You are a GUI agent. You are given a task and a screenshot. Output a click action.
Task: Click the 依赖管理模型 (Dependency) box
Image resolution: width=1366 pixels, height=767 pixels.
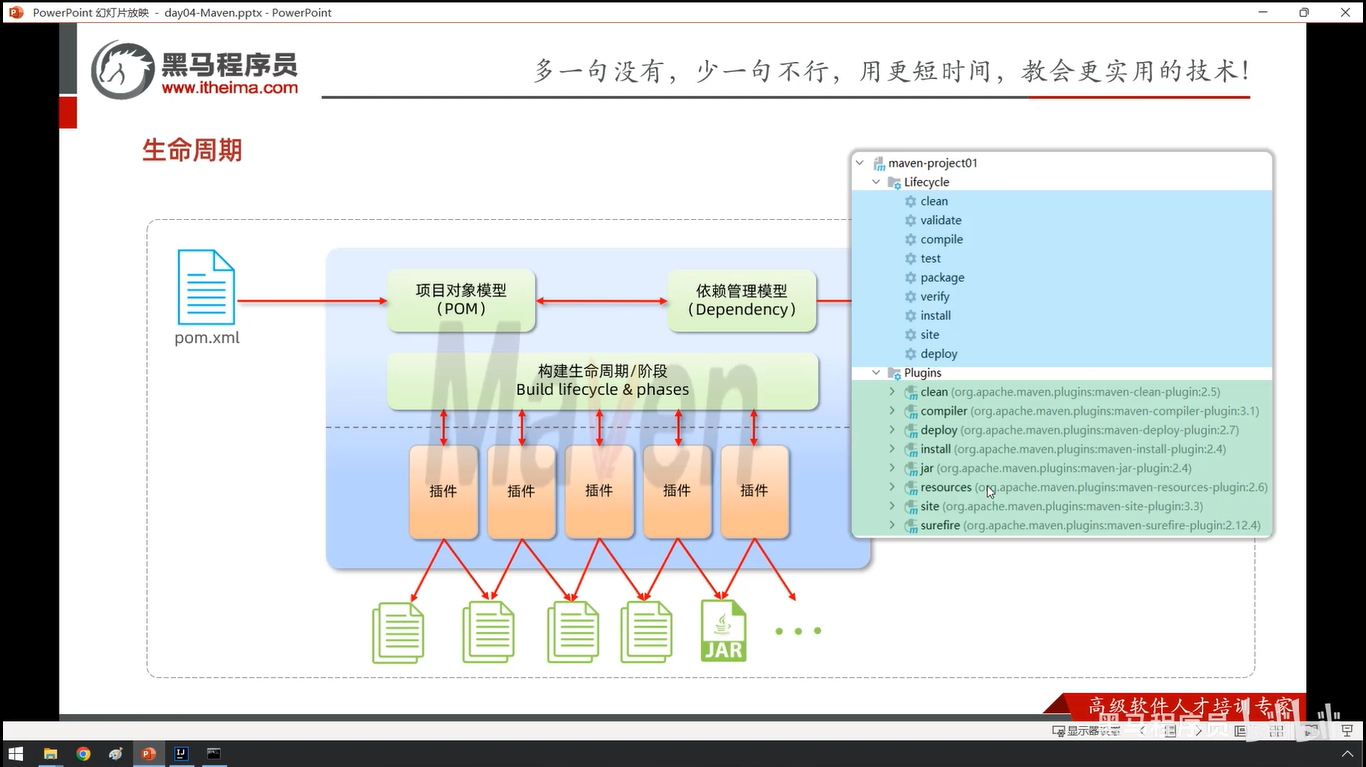[742, 300]
